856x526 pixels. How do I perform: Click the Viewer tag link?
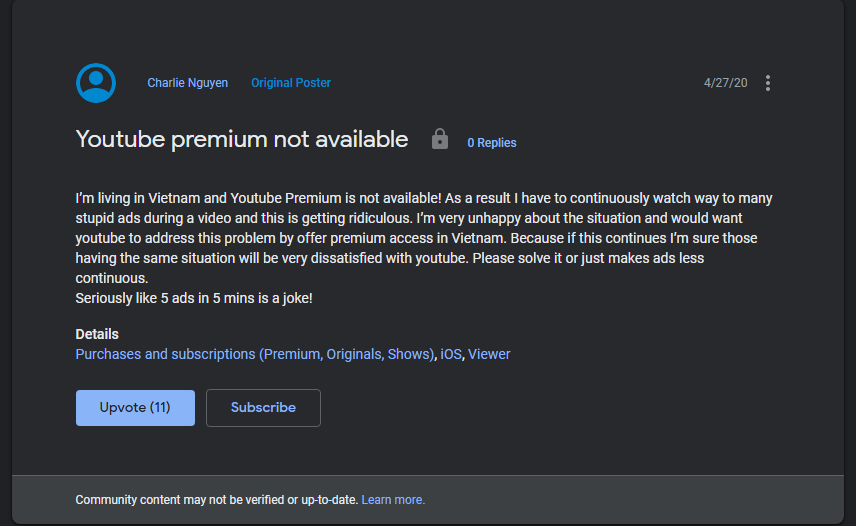coord(489,354)
